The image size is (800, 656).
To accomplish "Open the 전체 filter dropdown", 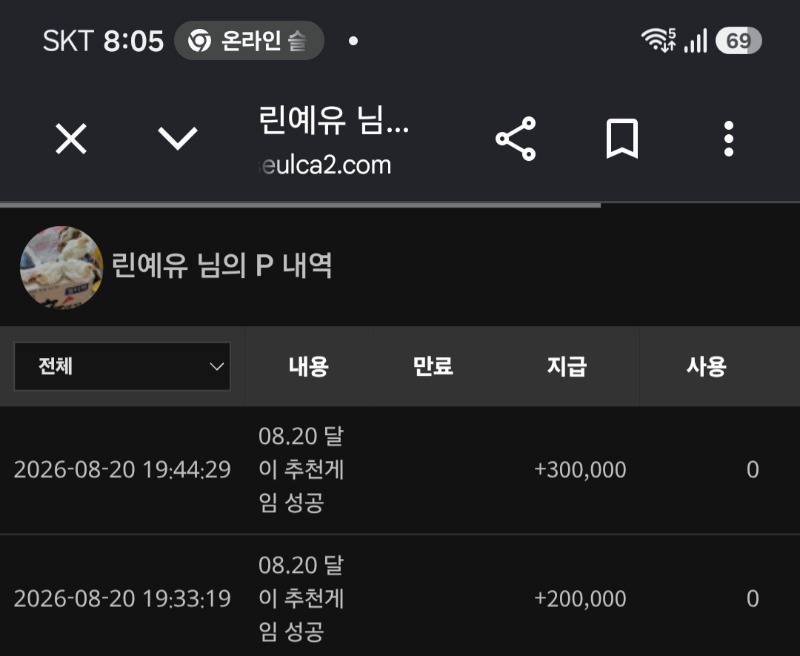I will (122, 366).
